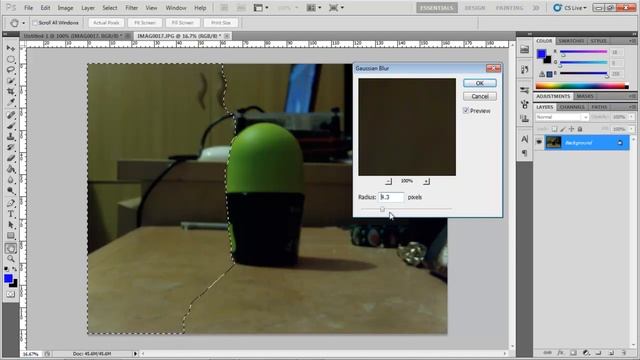
Task: Select the Paint Bucket tool
Action: (11, 169)
